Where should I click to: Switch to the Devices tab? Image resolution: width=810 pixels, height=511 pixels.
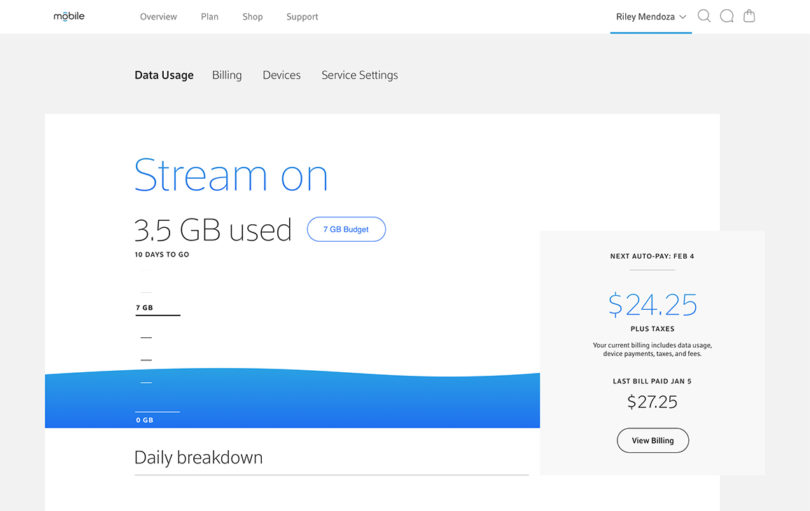click(282, 75)
